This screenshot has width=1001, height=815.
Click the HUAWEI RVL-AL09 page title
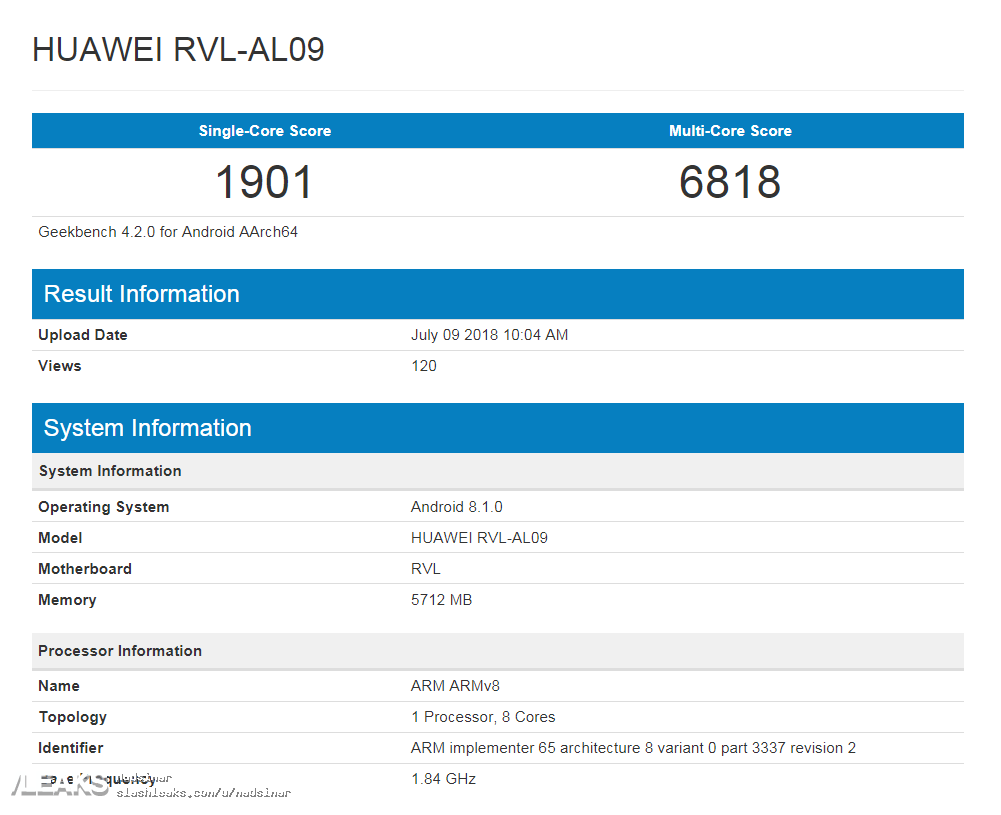(178, 50)
